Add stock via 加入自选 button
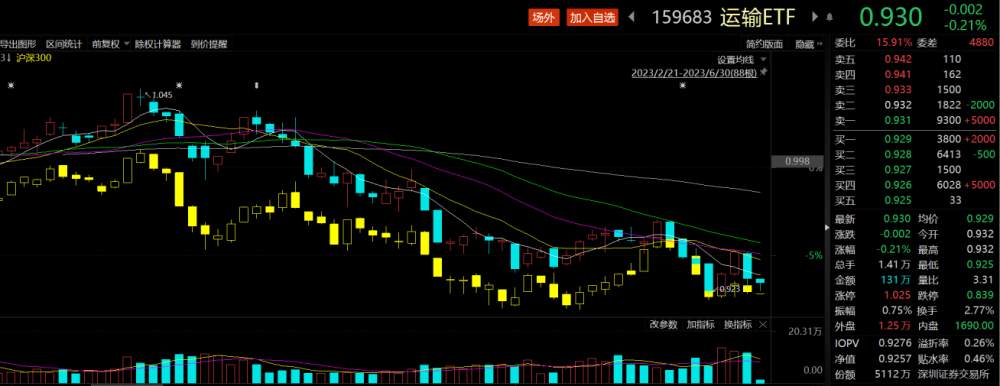Screen dimensions: 1000x386 (592, 18)
